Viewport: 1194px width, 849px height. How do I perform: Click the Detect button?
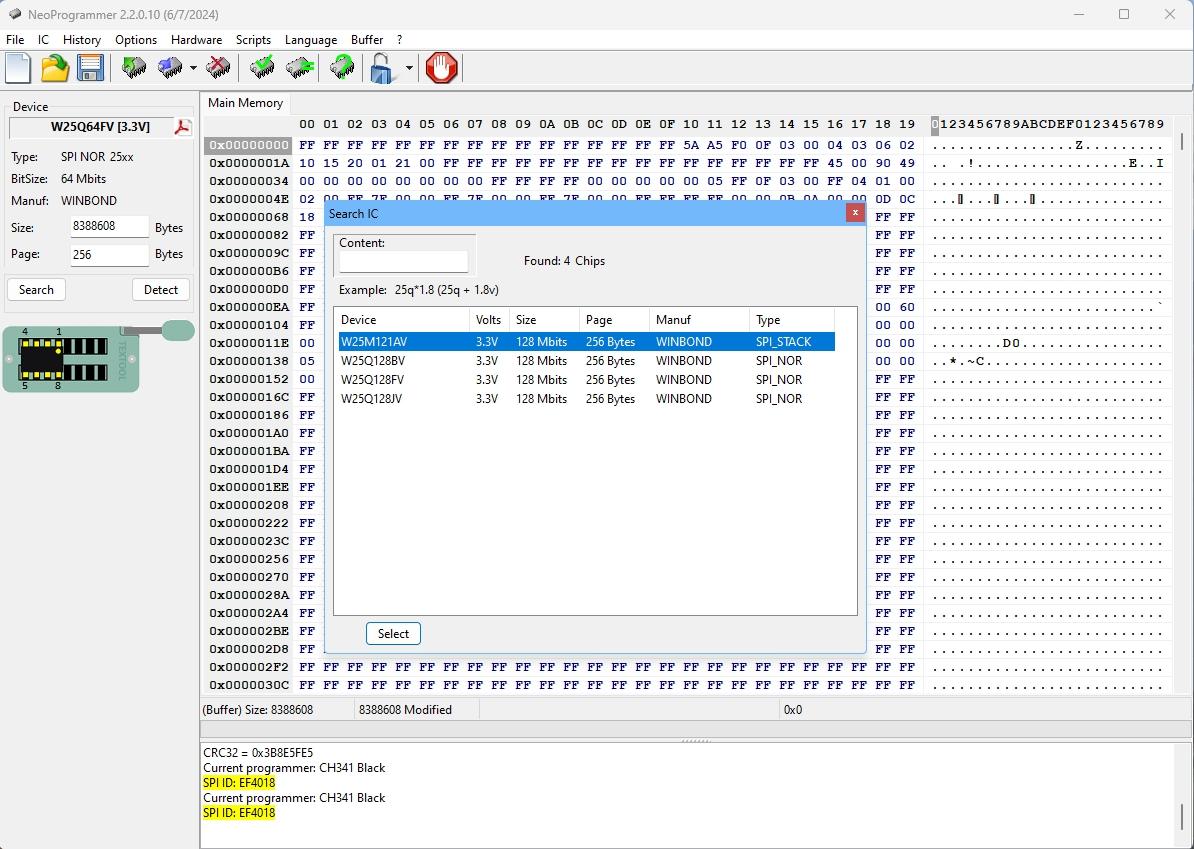pyautogui.click(x=161, y=289)
